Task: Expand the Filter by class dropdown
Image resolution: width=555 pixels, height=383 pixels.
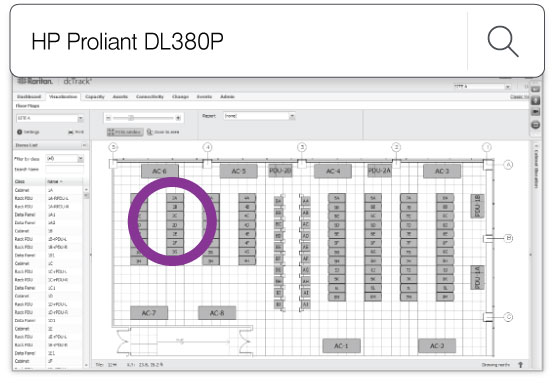Action: tap(65, 159)
